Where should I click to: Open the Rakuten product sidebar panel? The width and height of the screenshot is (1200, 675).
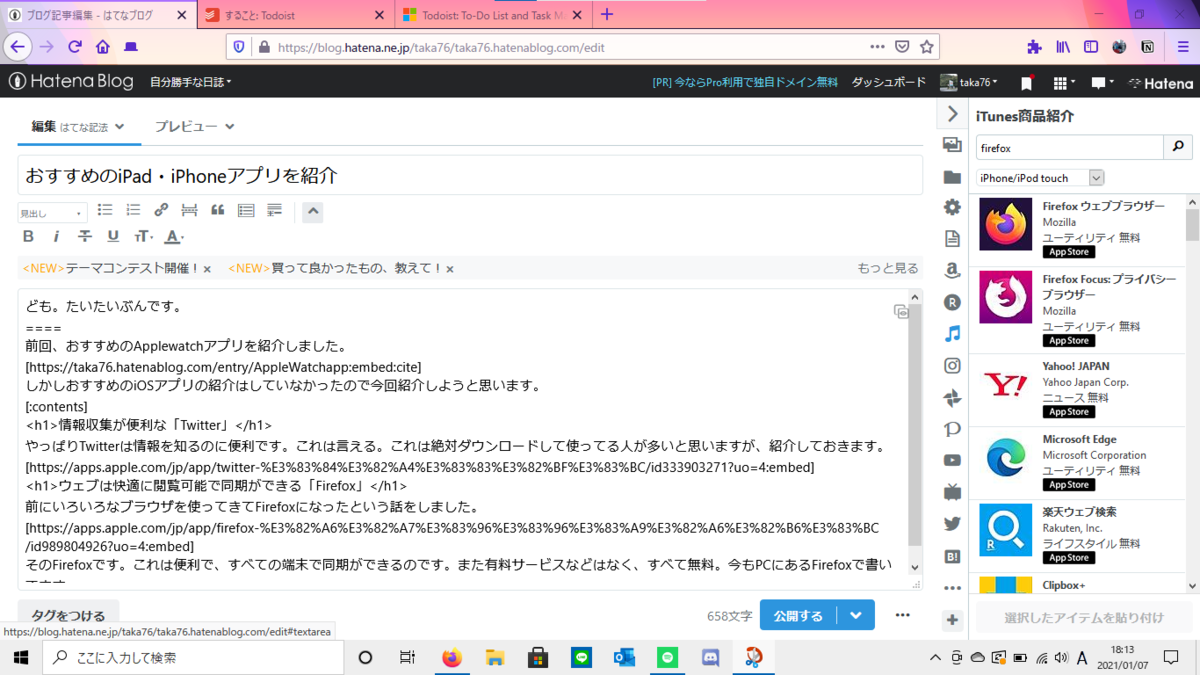click(x=952, y=302)
